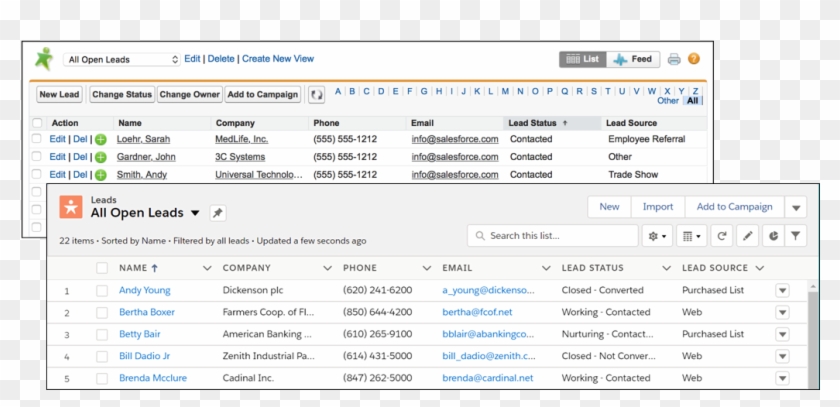840x407 pixels.
Task: Click the refresh icon beside Add to Campaign
Action: click(317, 95)
